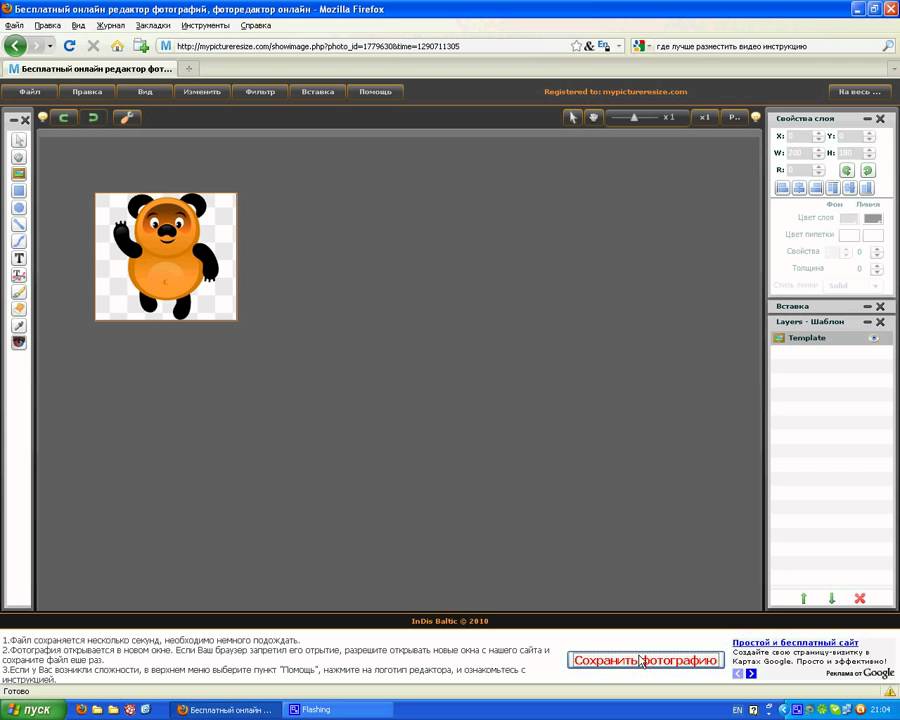Select the curve line tool
The height and width of the screenshot is (720, 900).
[19, 241]
